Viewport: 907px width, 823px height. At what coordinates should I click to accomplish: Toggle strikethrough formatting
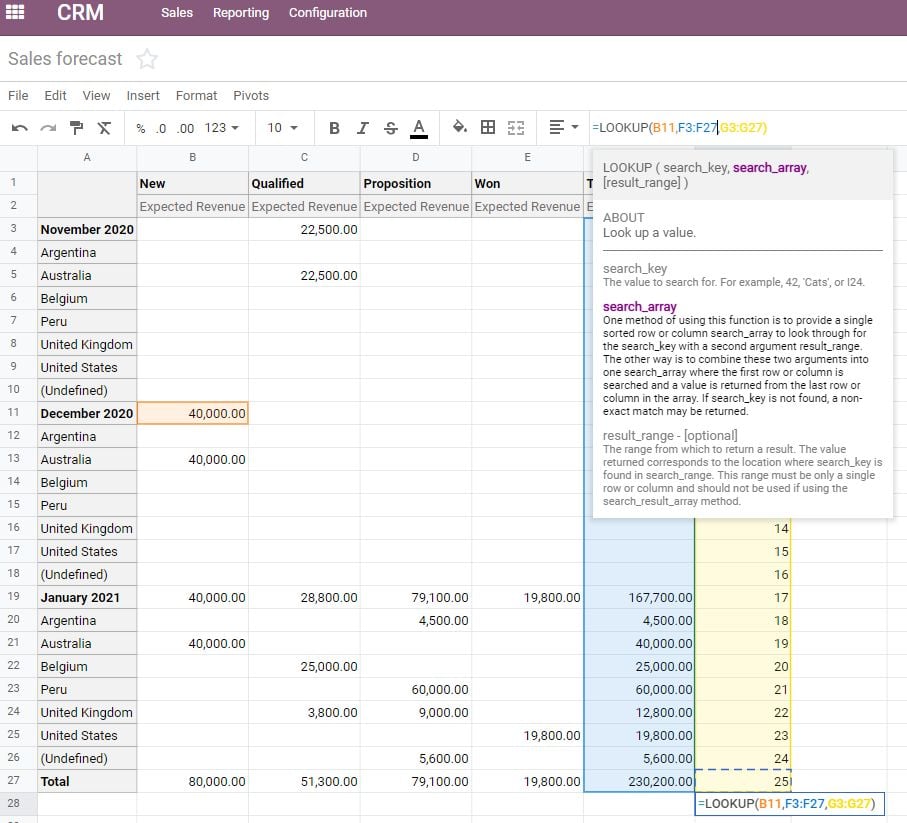(x=390, y=128)
